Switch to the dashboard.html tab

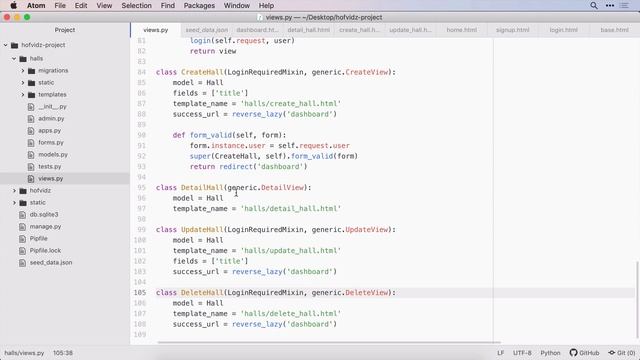pos(258,30)
